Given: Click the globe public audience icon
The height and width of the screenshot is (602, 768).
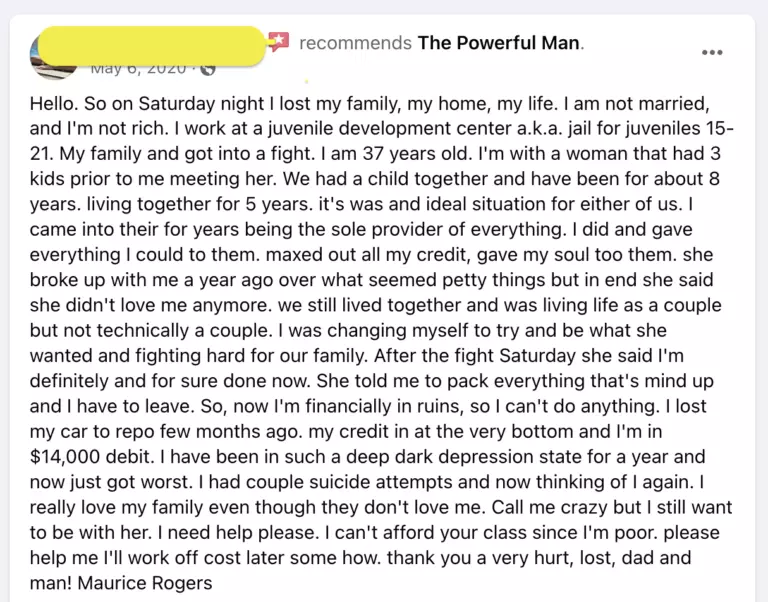Looking at the screenshot, I should pos(208,70).
